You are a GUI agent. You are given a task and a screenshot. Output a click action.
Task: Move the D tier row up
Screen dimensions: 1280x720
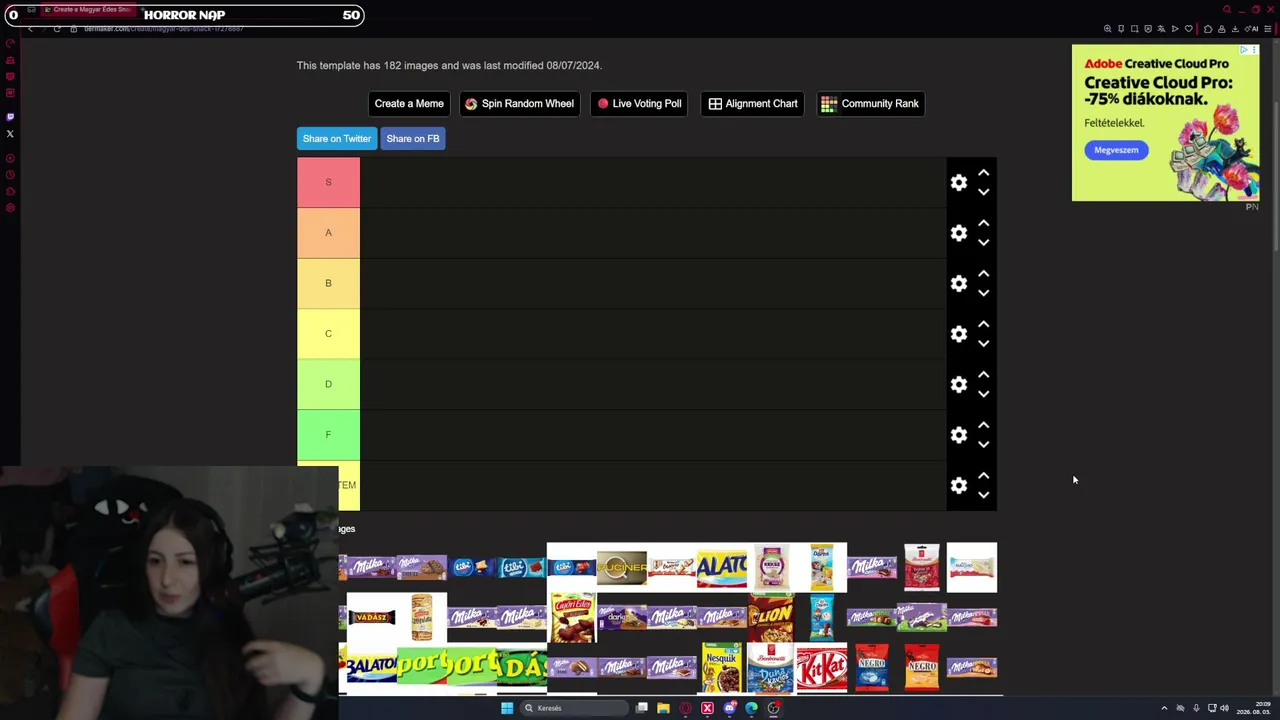[984, 375]
